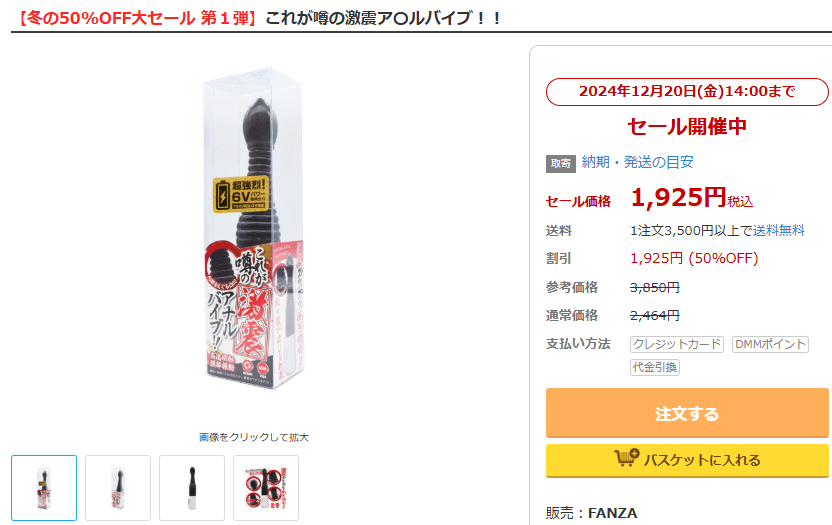View the third thumbnail without packaging
This screenshot has height=525, width=832.
(x=192, y=488)
